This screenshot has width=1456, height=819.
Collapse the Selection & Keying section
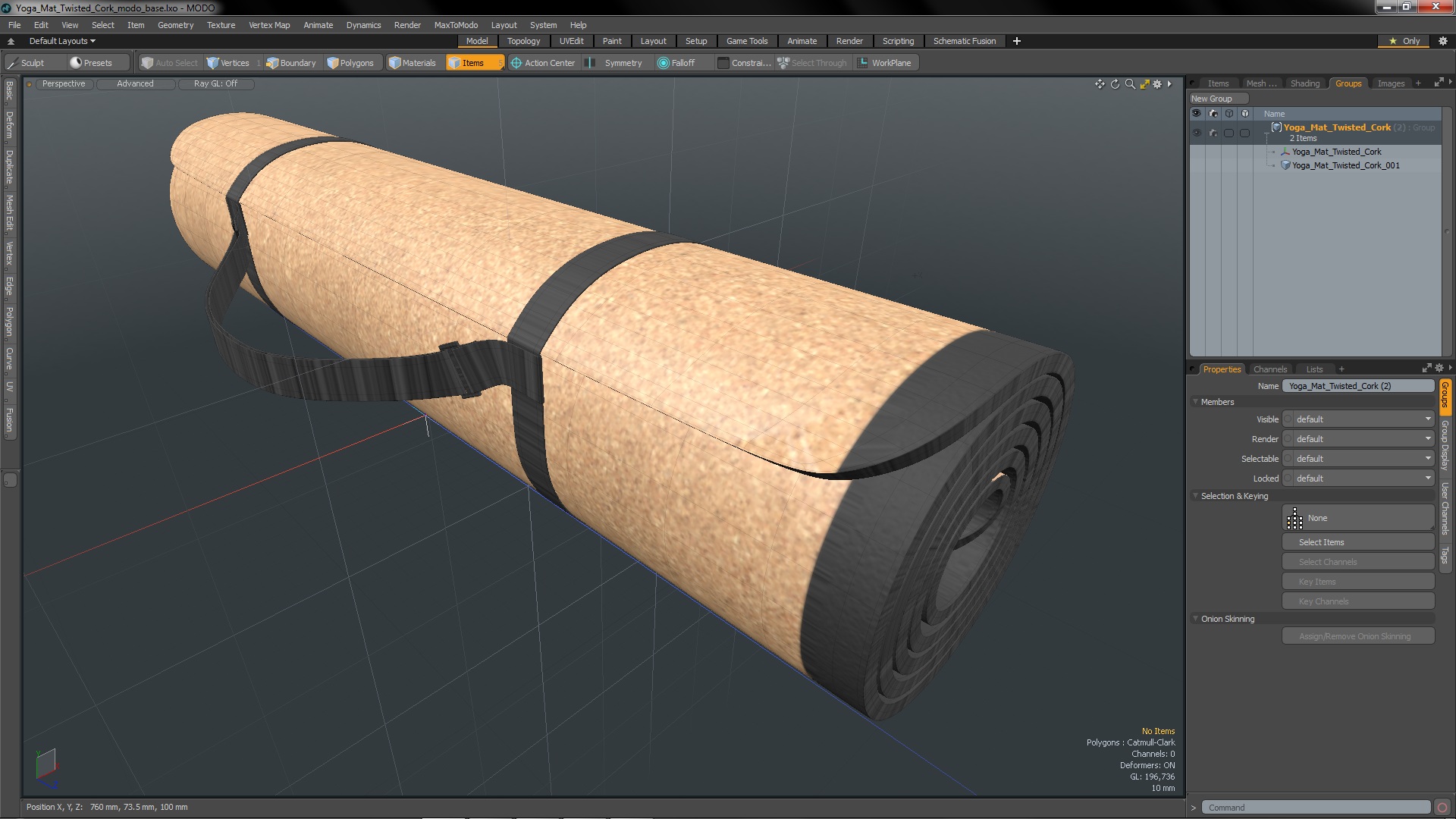1196,496
